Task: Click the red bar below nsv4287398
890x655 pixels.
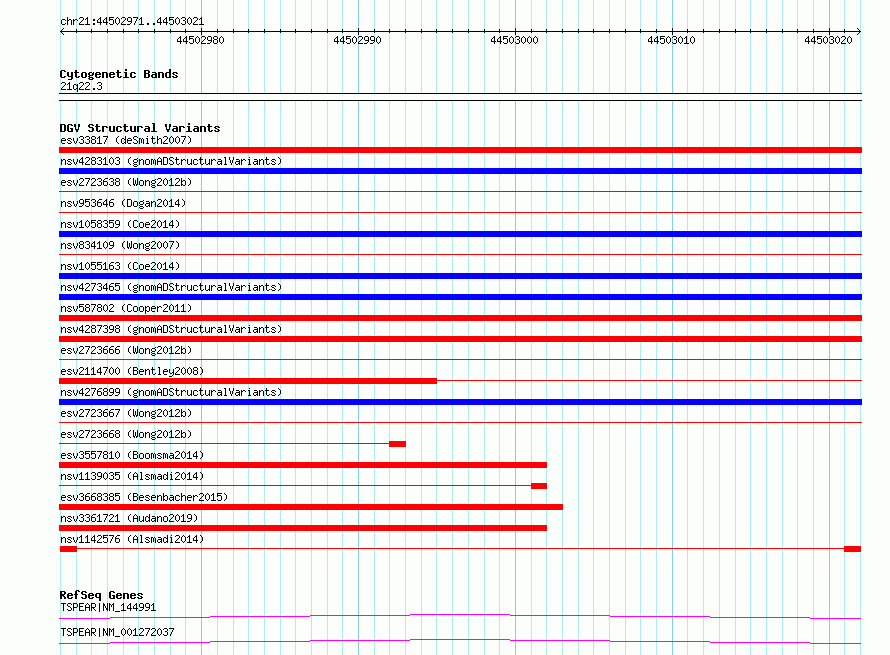Action: [460, 339]
